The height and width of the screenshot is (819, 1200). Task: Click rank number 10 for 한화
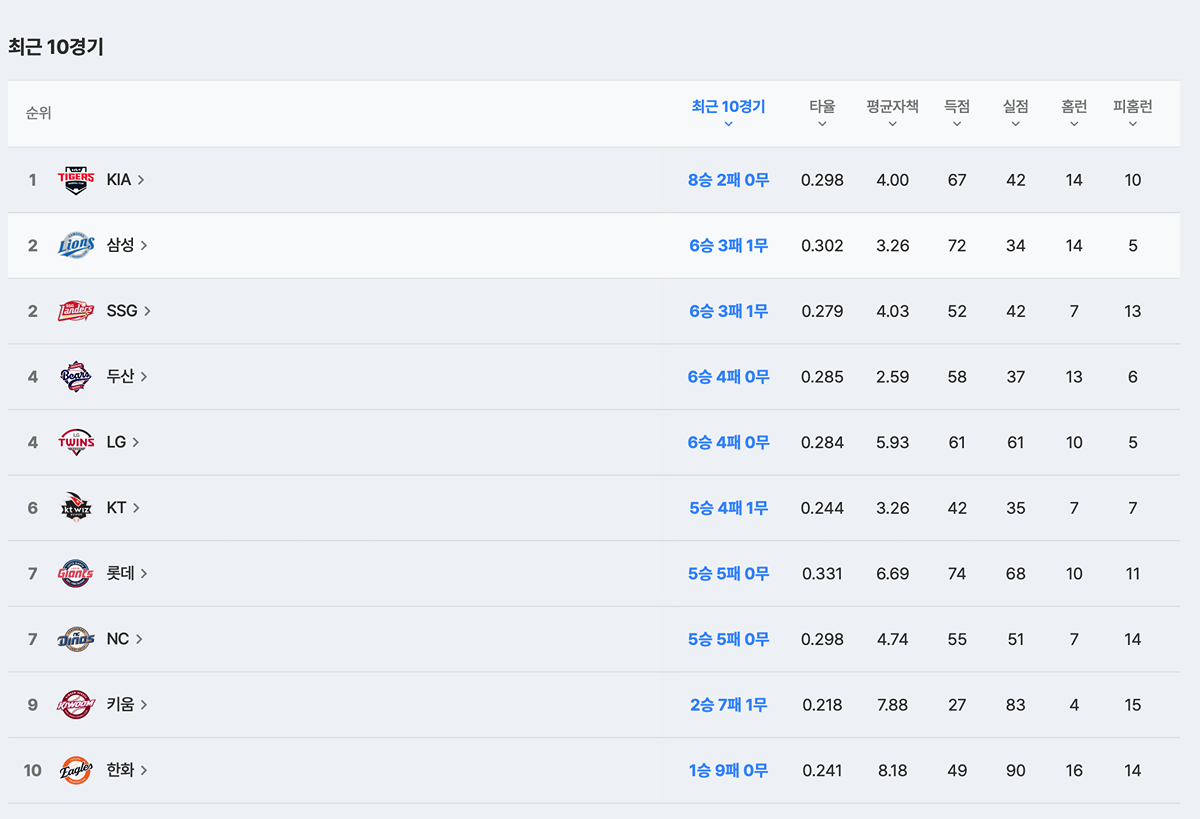[x=33, y=770]
